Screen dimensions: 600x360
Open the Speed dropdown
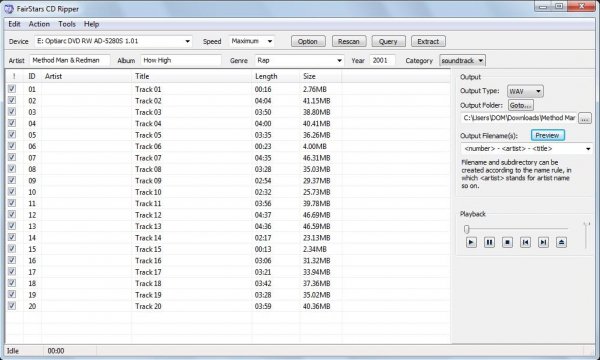coord(269,41)
